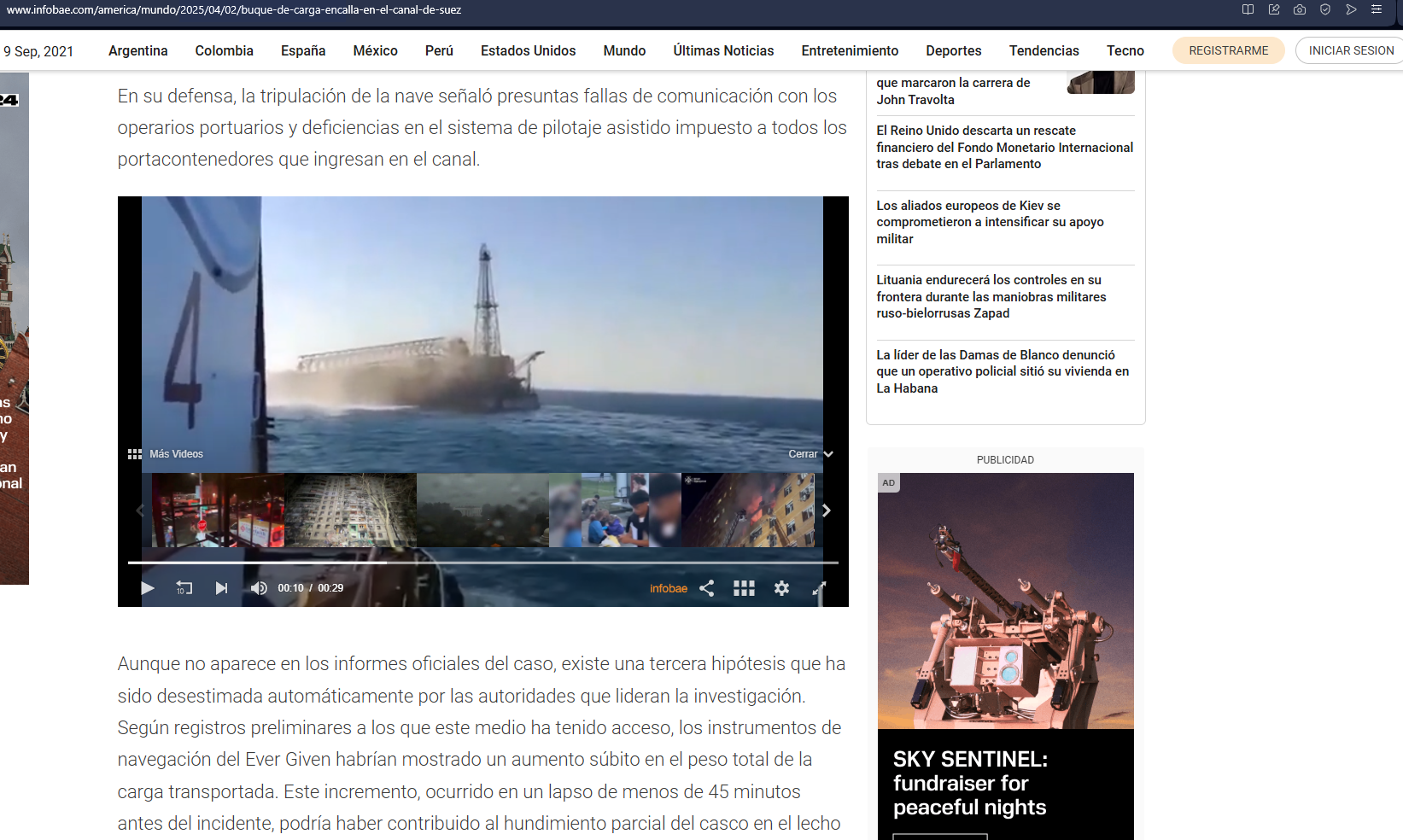Rewind video 10 seconds
This screenshot has width=1403, height=840.
tap(184, 588)
